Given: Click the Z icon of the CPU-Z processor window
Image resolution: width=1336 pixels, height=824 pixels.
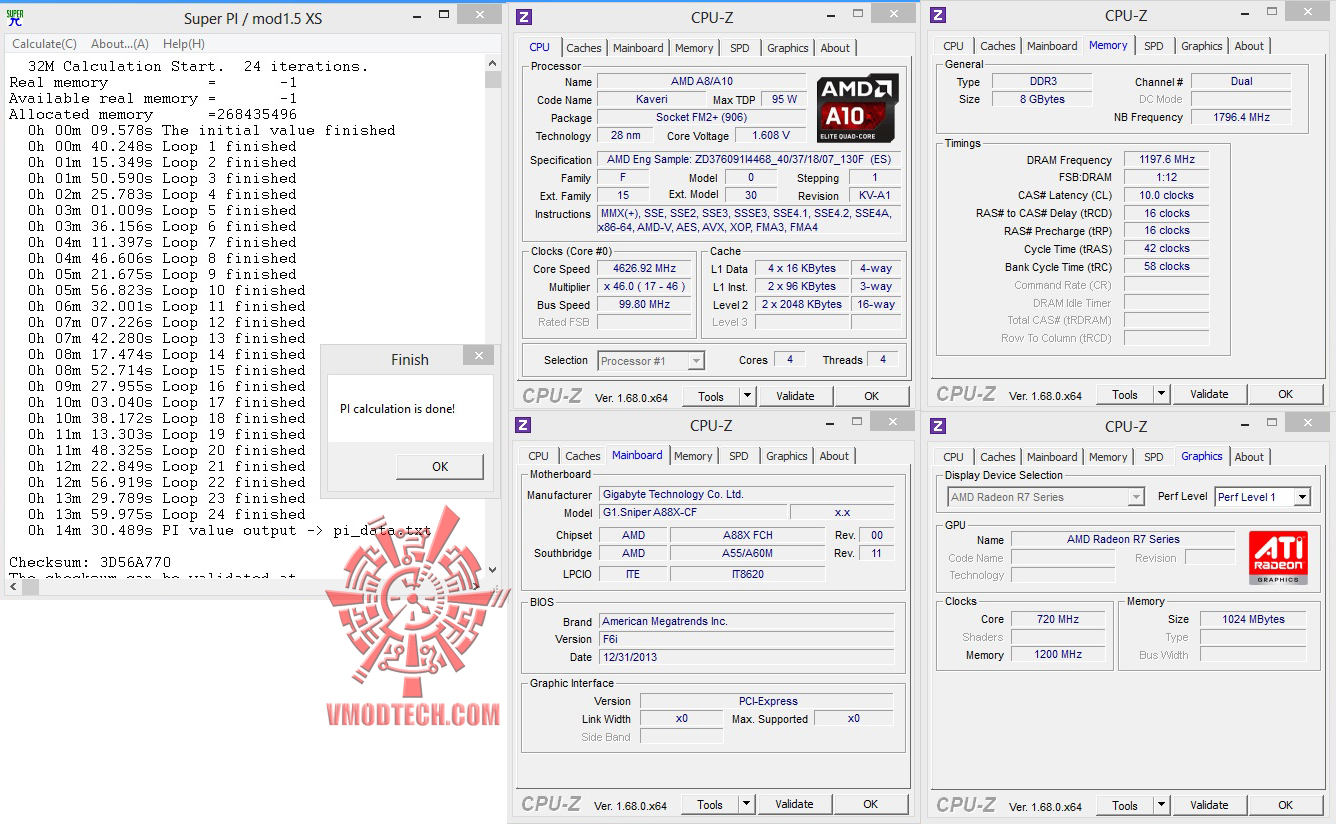Looking at the screenshot, I should point(523,17).
